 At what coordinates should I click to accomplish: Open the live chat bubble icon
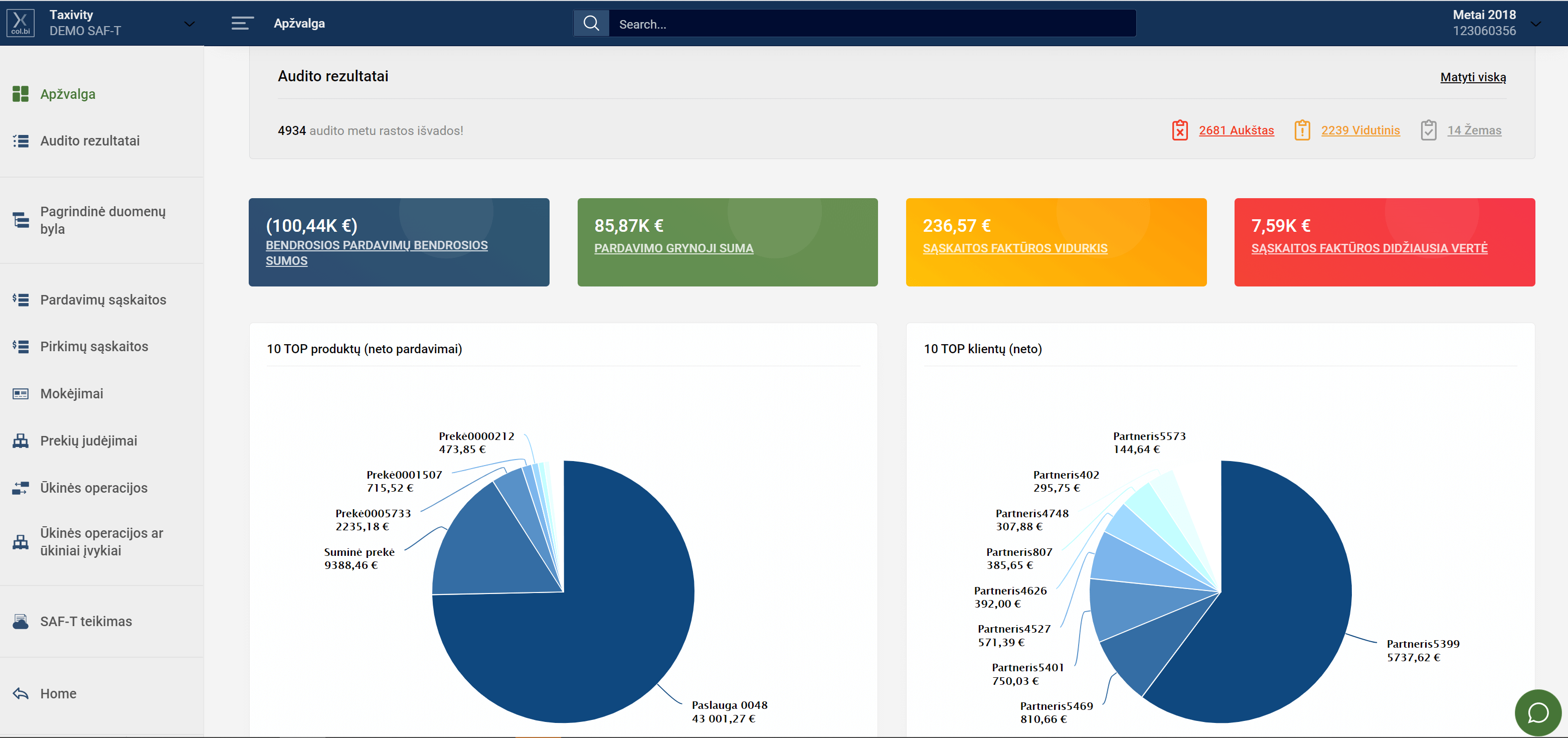pos(1537,712)
